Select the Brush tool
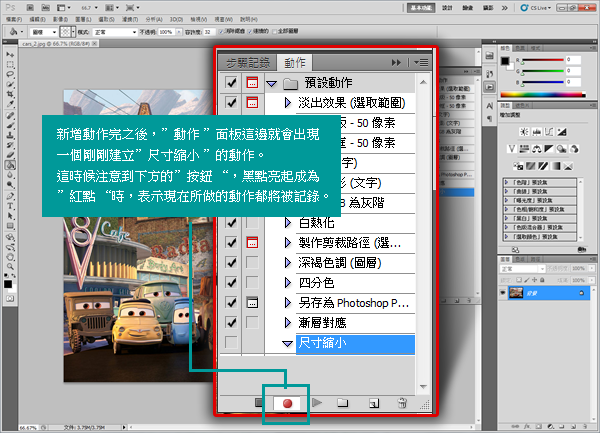 (x=10, y=125)
